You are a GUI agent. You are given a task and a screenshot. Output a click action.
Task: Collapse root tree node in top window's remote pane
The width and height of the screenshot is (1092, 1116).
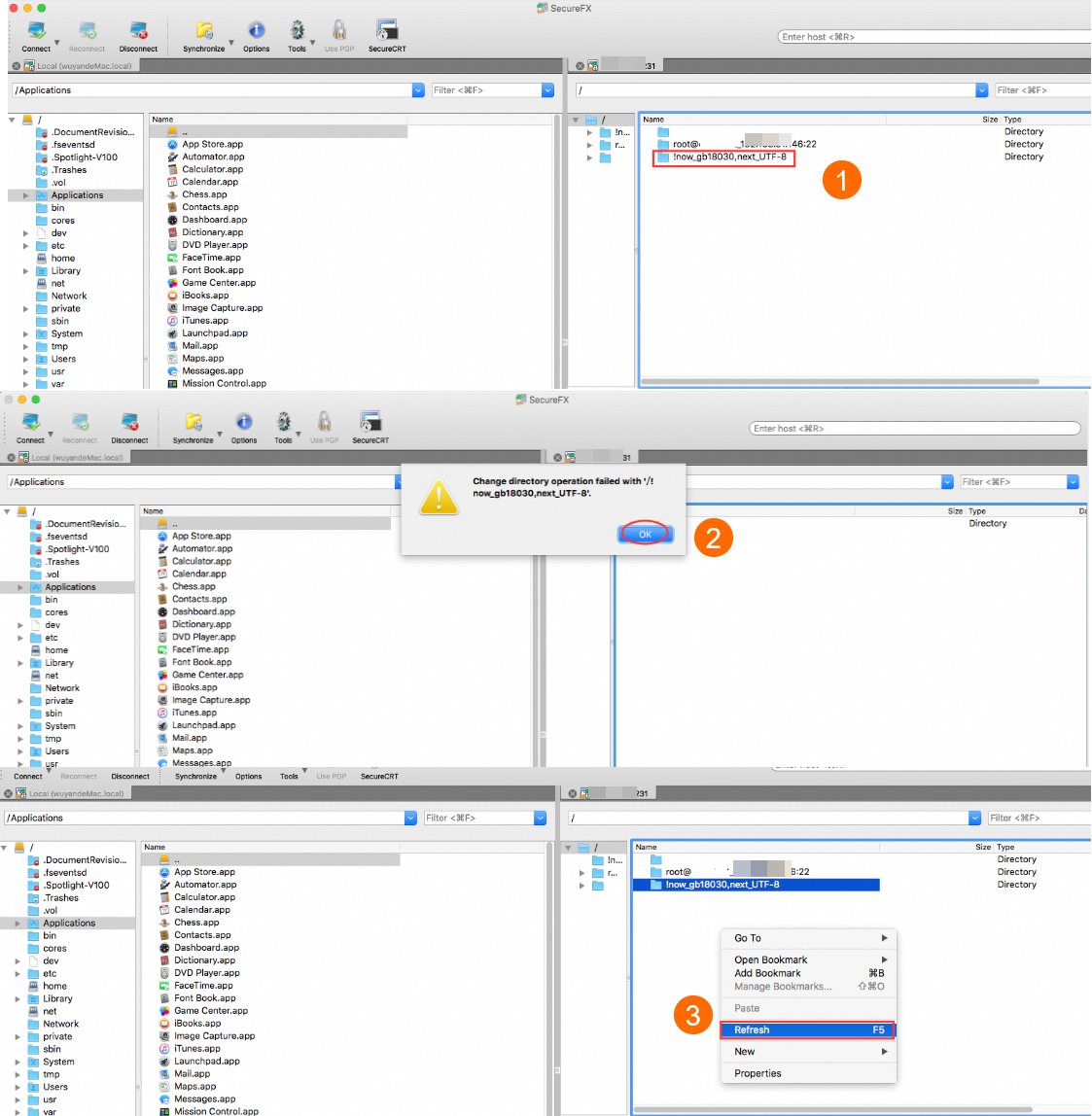click(x=576, y=120)
